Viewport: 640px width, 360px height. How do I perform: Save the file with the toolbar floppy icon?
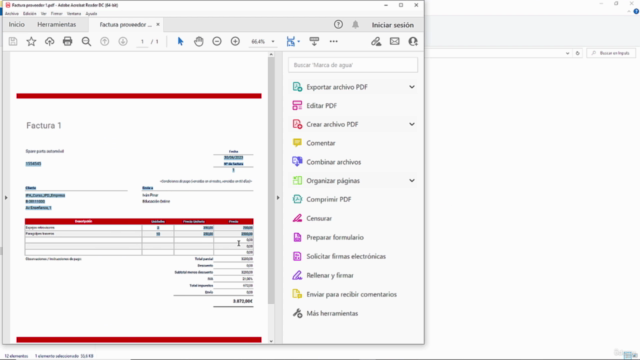point(13,41)
